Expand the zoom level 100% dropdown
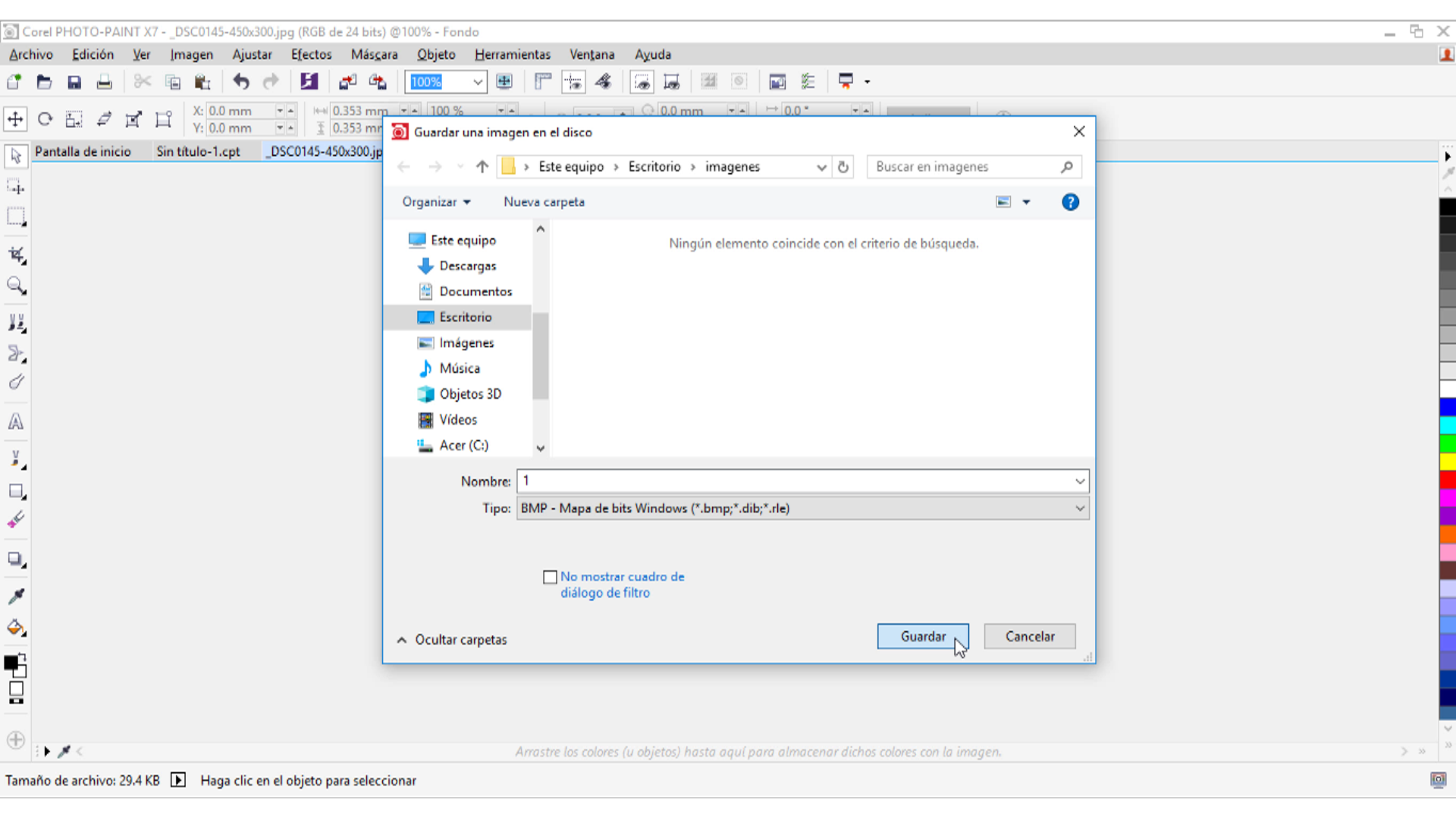The image size is (1456, 819). [477, 82]
